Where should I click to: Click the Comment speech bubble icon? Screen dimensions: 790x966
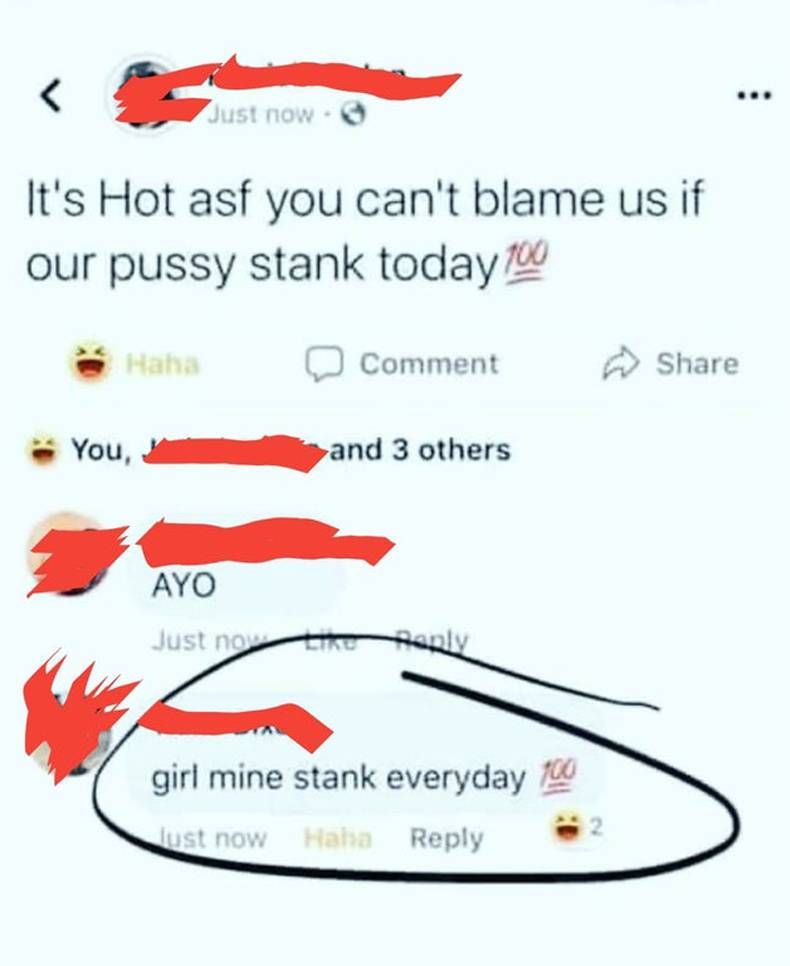coord(324,363)
